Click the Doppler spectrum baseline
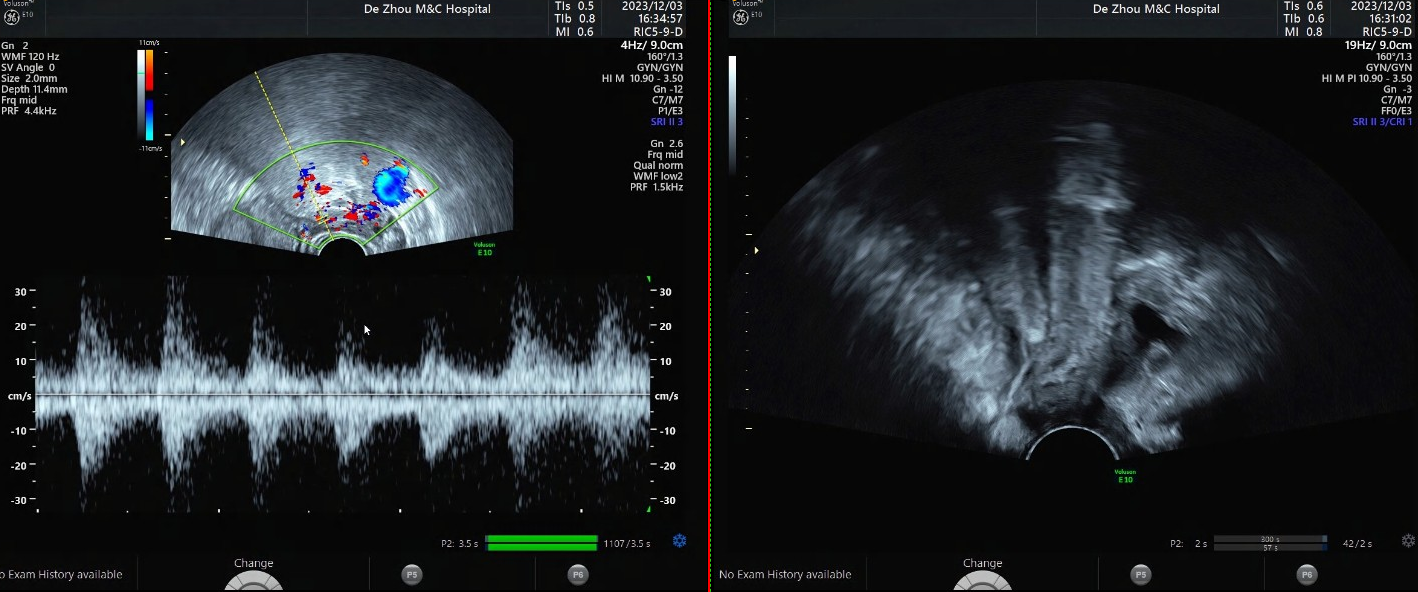The image size is (1418, 592). coord(342,395)
